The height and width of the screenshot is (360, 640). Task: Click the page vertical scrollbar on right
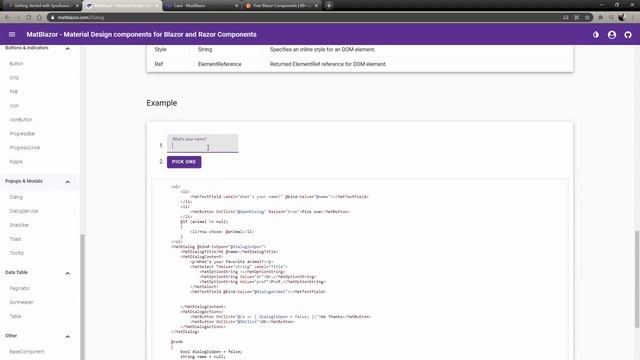pyautogui.click(x=637, y=279)
